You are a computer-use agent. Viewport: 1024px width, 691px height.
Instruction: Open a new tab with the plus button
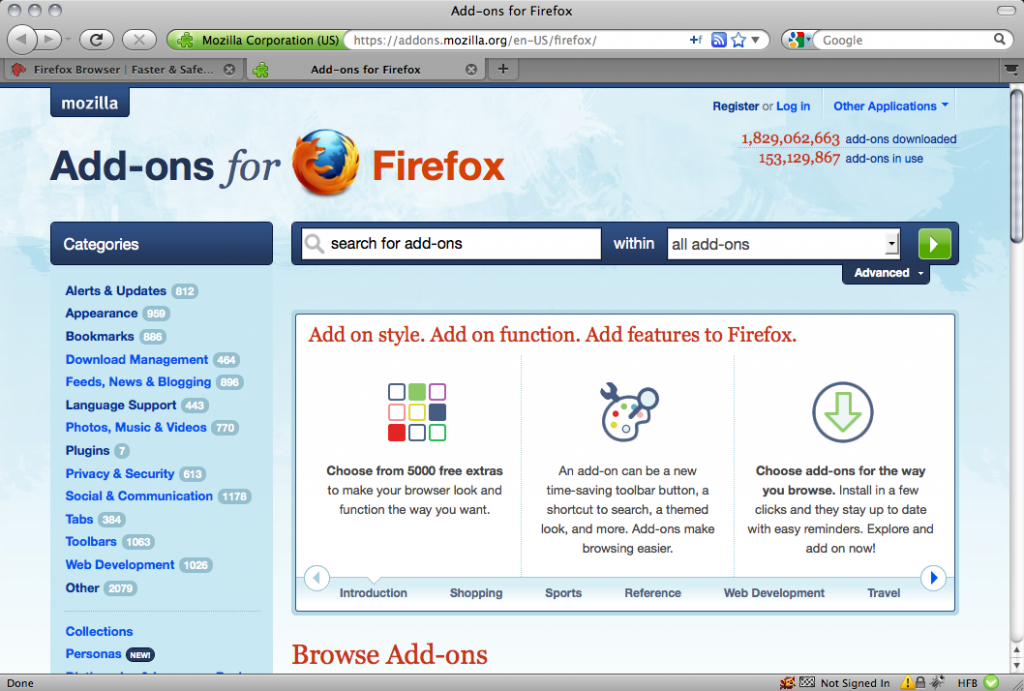tap(503, 69)
